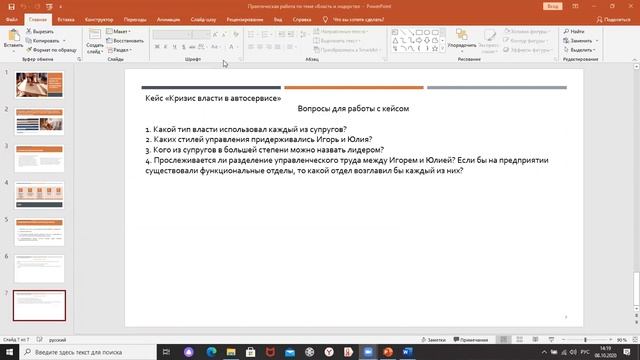This screenshot has height=360, width=640.
Task: Click the Windows Start button
Action: coord(9,352)
